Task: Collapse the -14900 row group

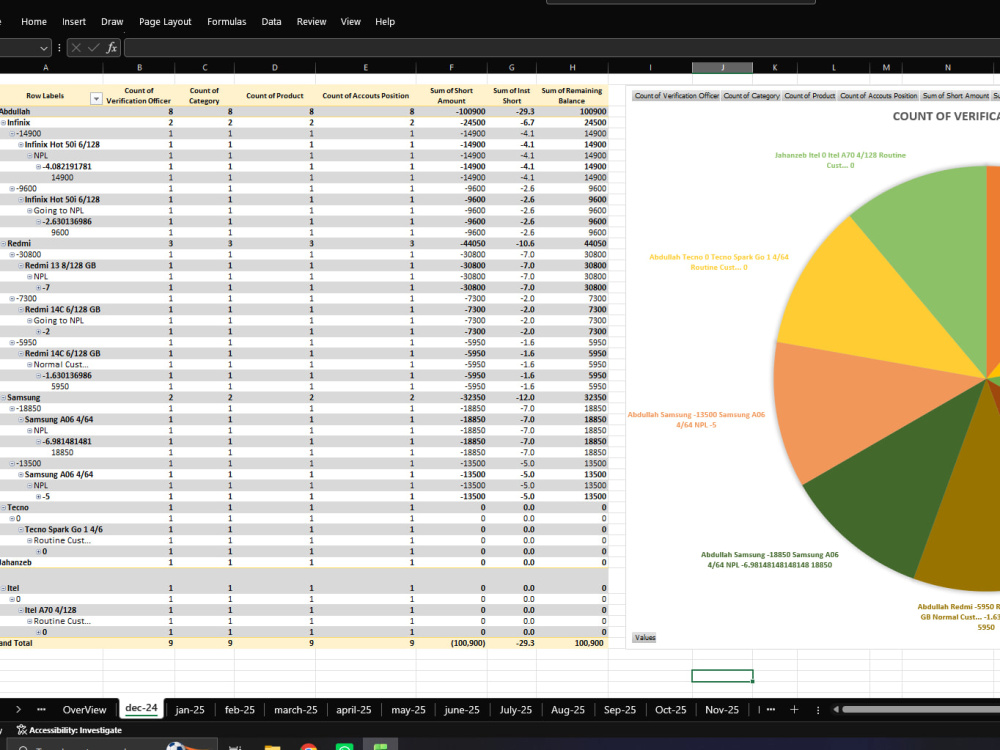Action: [12, 133]
